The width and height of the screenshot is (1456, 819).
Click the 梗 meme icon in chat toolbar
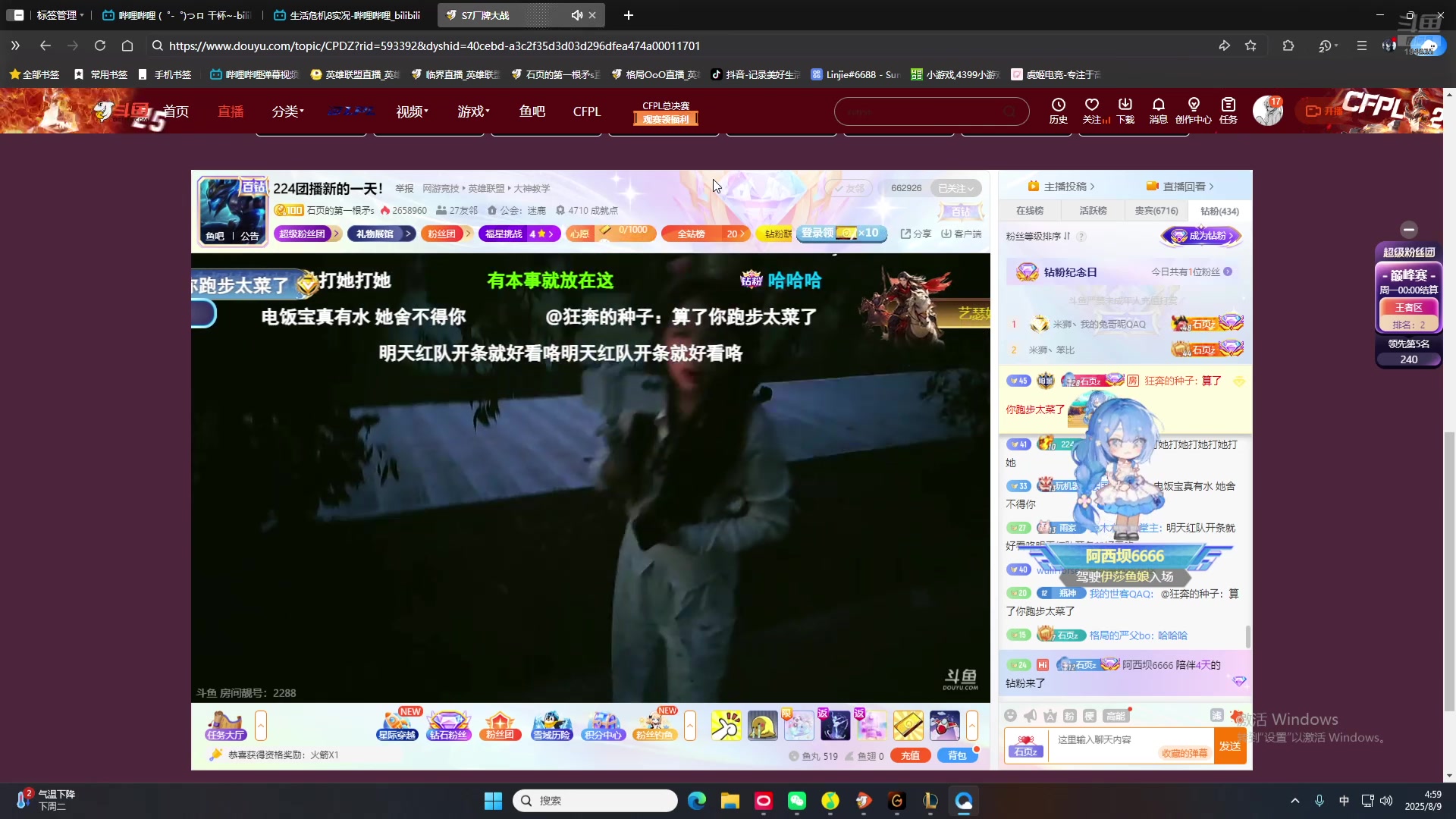(1090, 716)
